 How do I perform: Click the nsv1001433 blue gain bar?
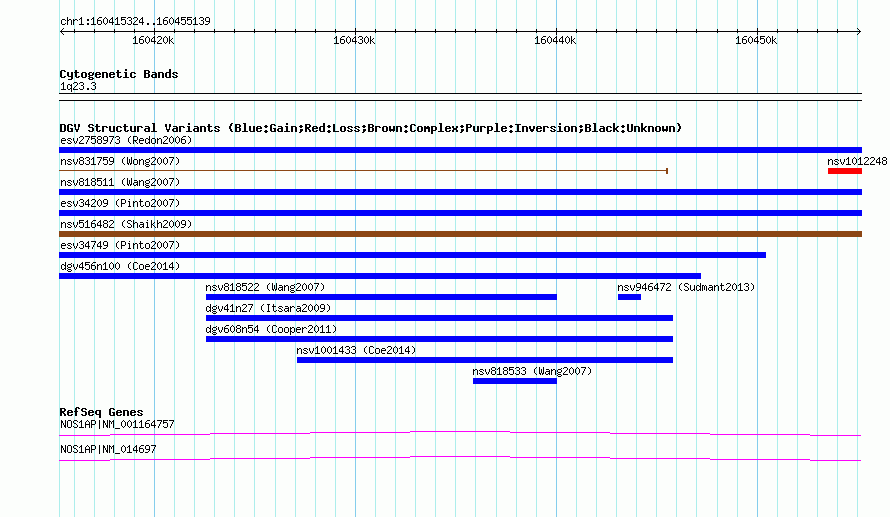click(485, 360)
